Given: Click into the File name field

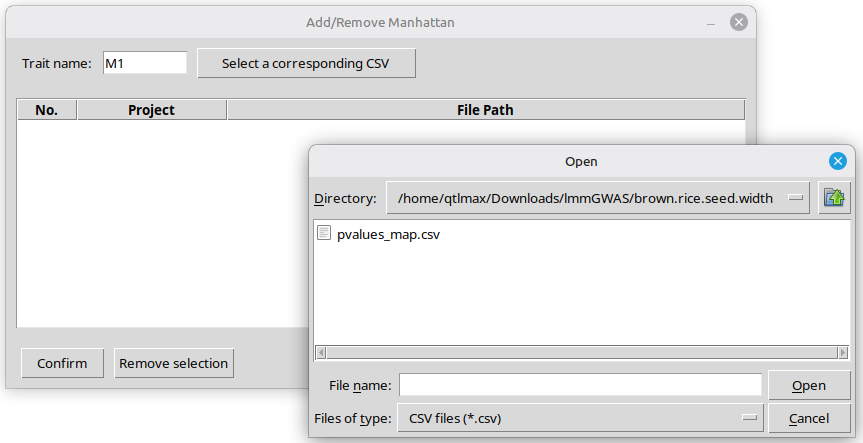Looking at the screenshot, I should point(580,385).
